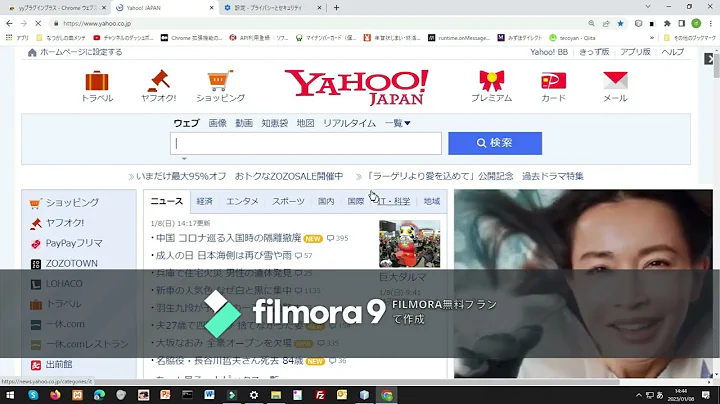Click the Yahoo search text field
720x404 pixels.
tap(306, 144)
